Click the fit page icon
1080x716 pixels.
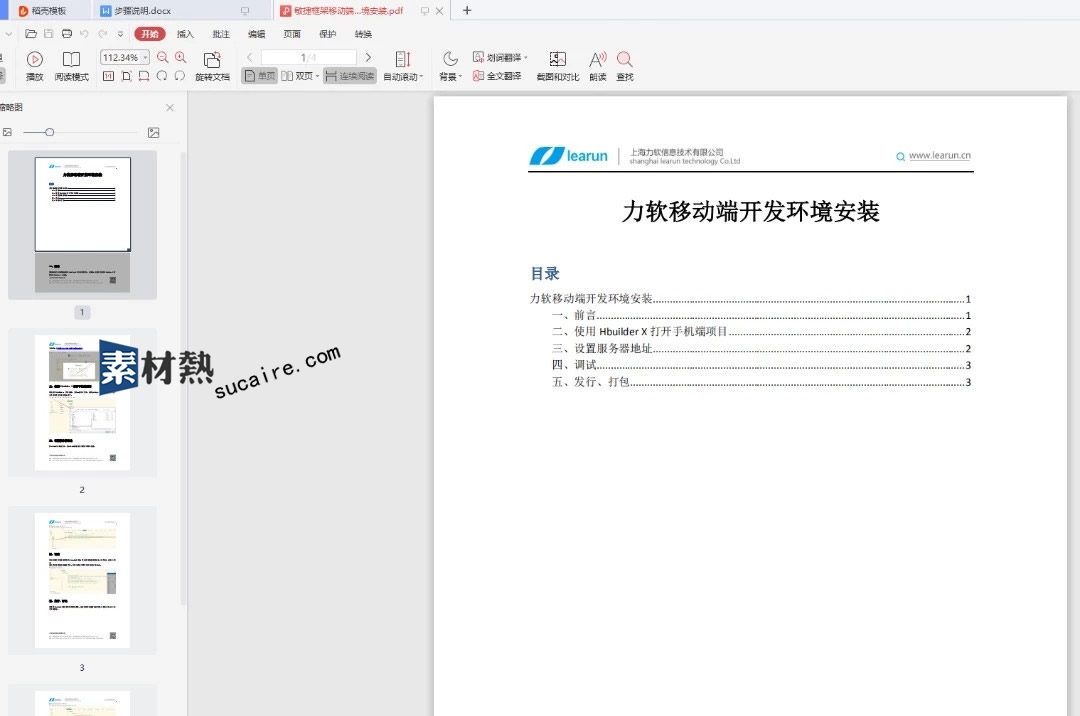coord(126,76)
